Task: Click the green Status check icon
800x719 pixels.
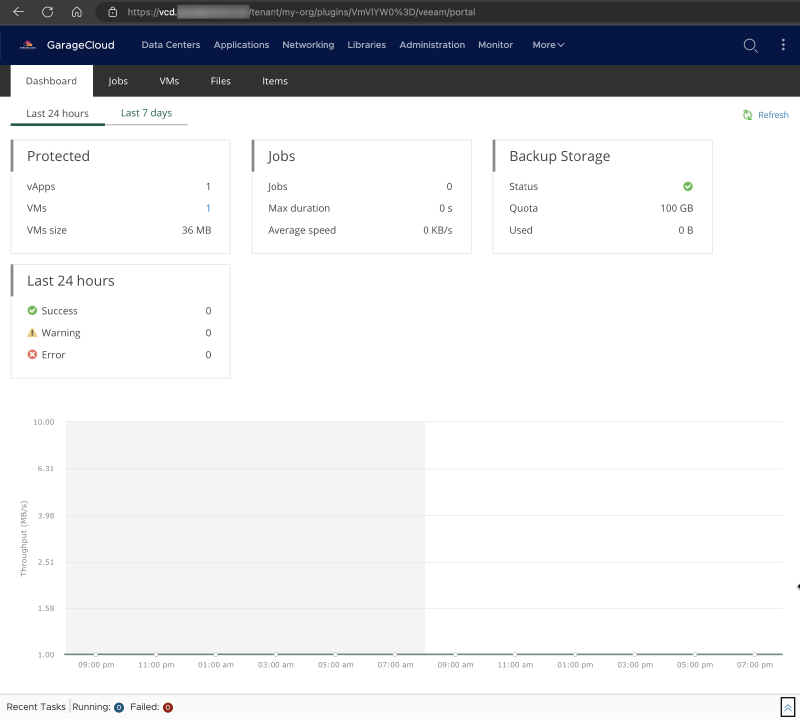Action: (688, 186)
